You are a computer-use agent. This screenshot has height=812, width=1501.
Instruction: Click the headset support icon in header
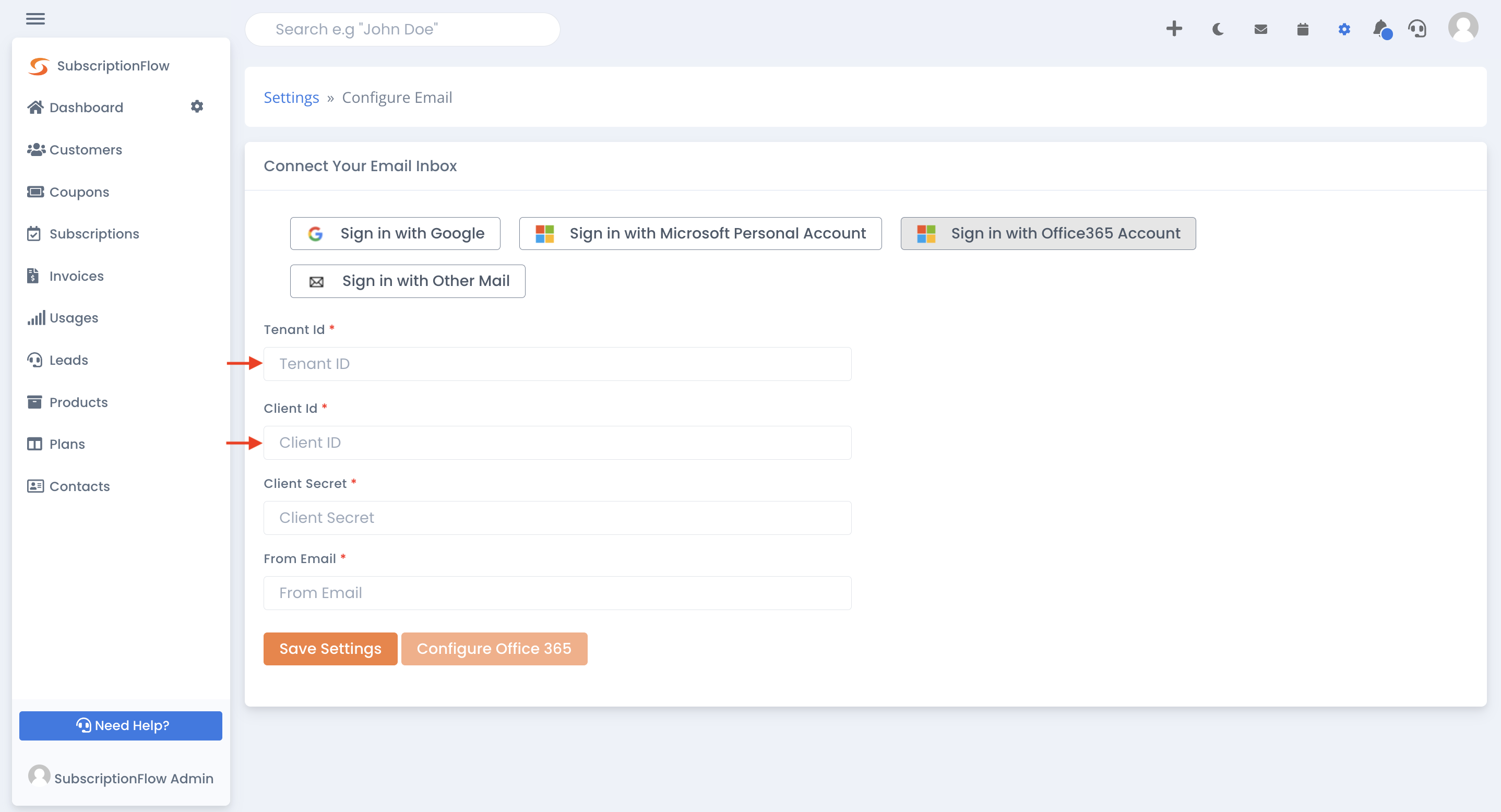coord(1417,29)
